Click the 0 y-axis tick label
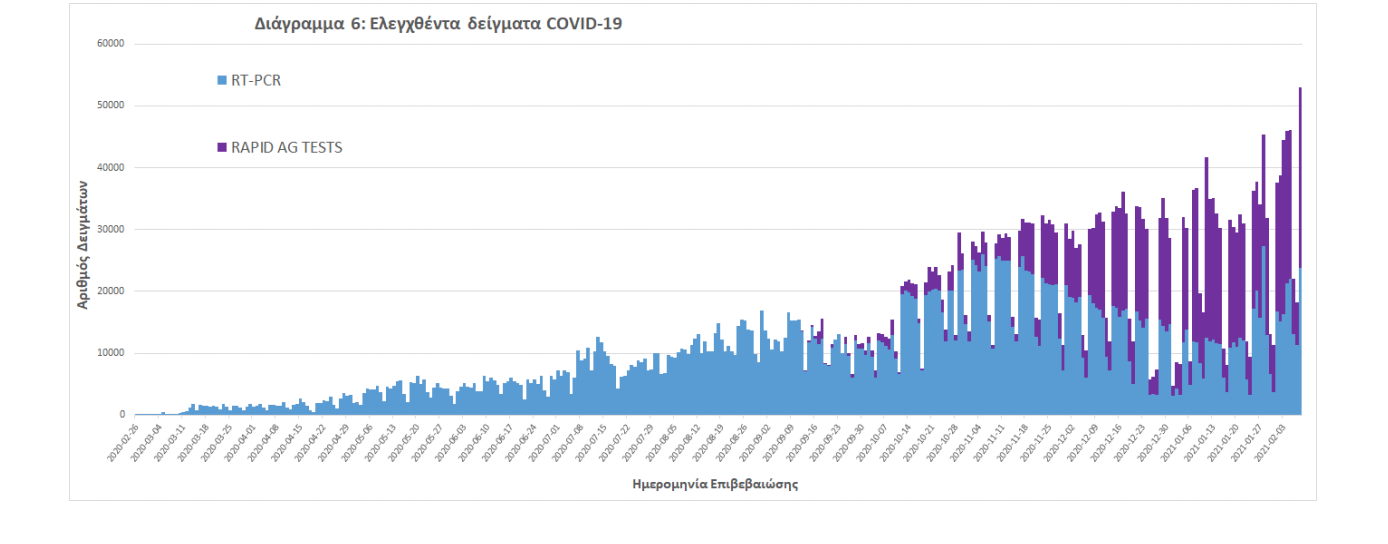Viewport: 1388px width, 544px height. (122, 415)
